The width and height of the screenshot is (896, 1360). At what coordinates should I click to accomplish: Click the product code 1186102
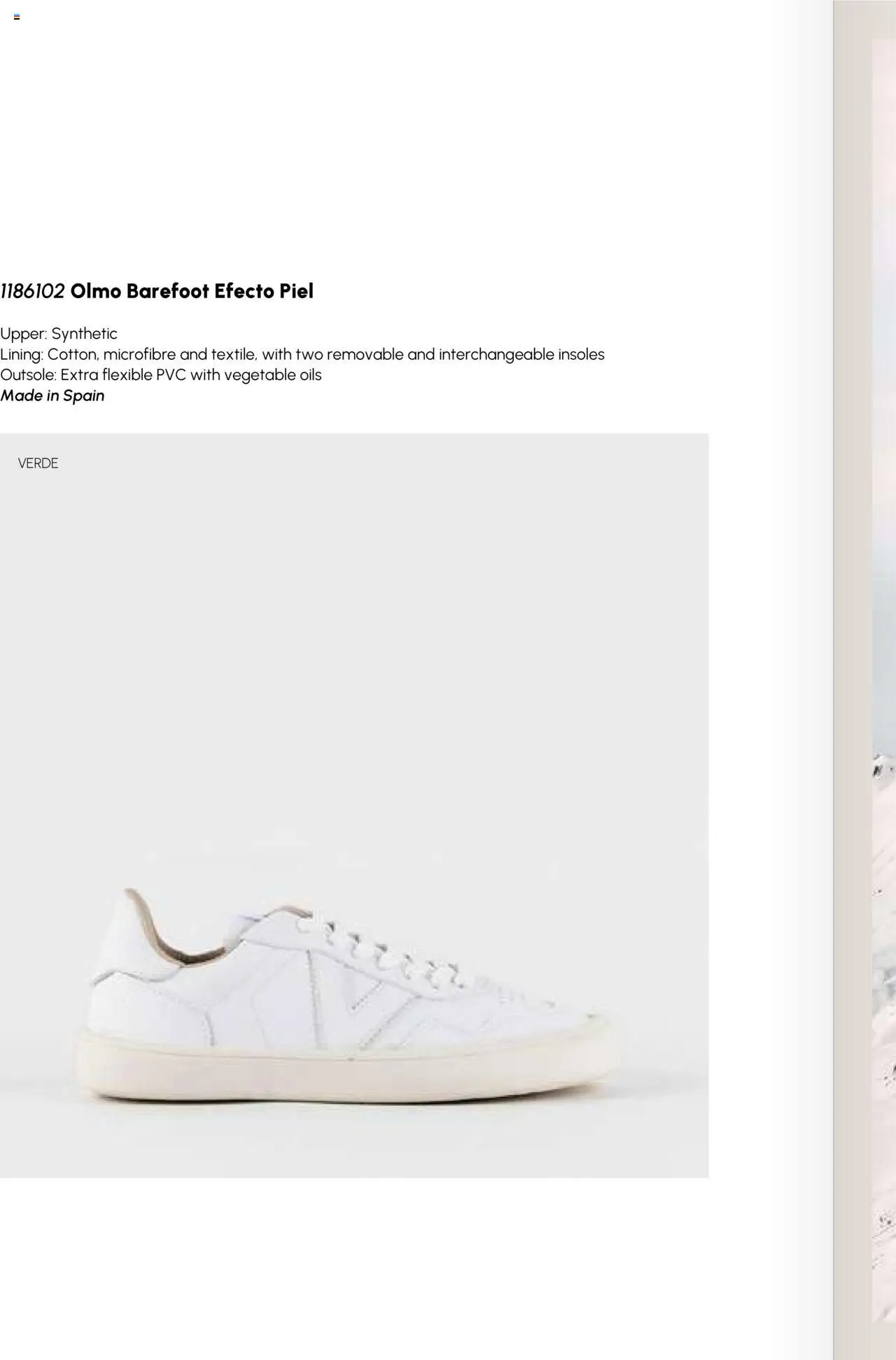(x=32, y=291)
